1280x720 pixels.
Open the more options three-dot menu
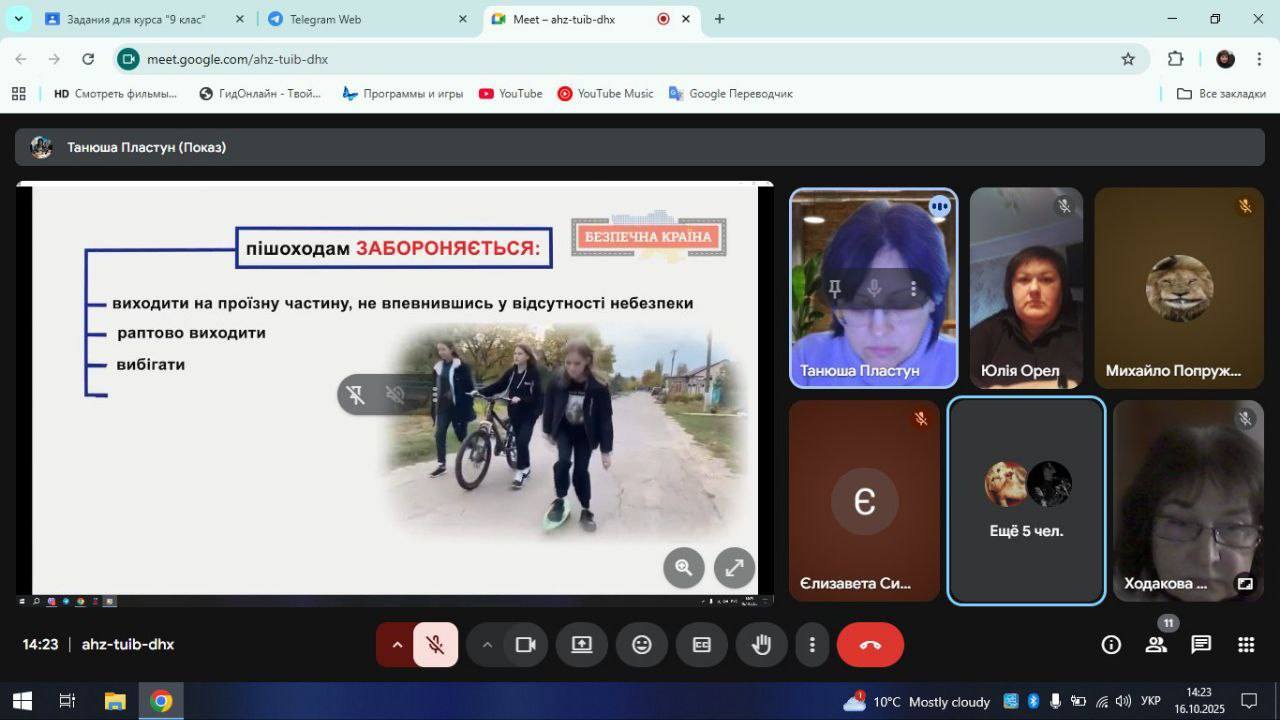[x=813, y=645]
